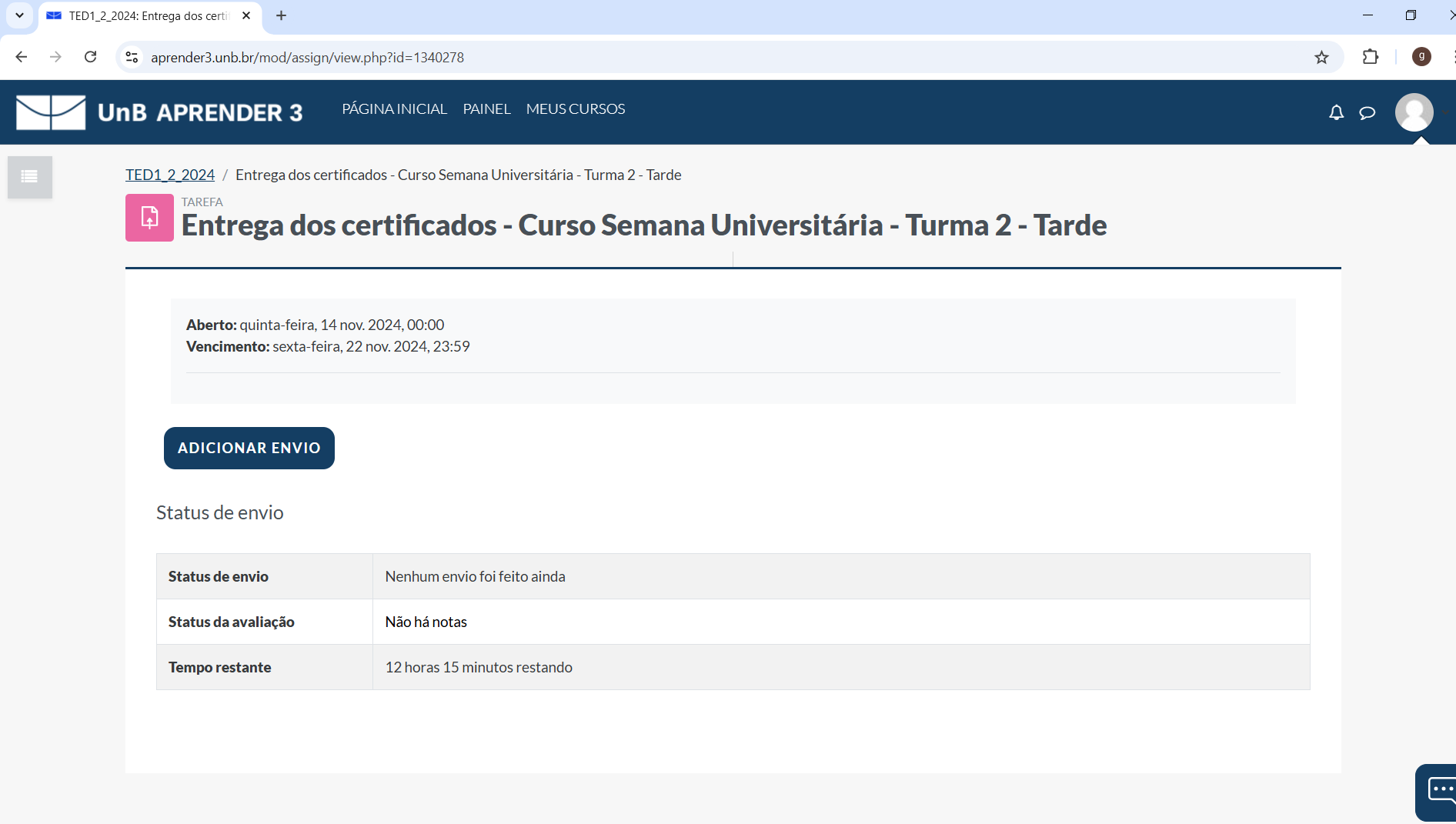Click the 'Não há notas' cell

[x=841, y=622]
